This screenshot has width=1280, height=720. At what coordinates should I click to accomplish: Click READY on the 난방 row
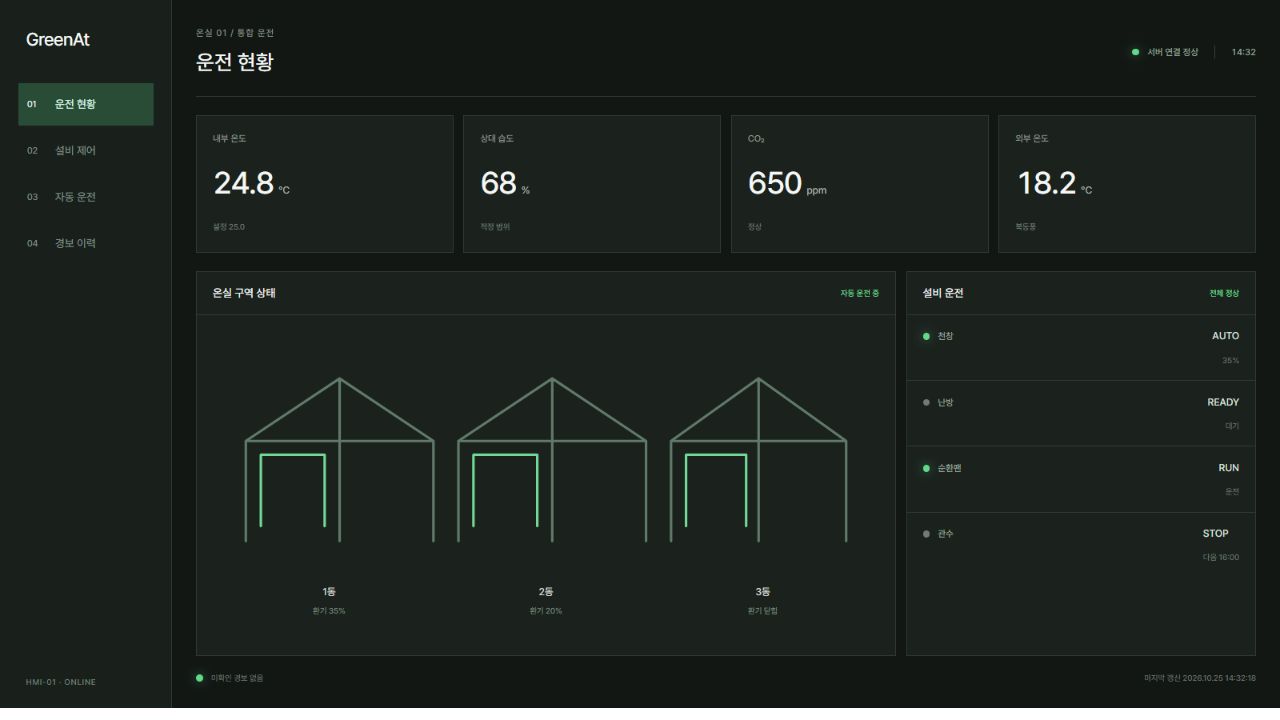point(1223,402)
